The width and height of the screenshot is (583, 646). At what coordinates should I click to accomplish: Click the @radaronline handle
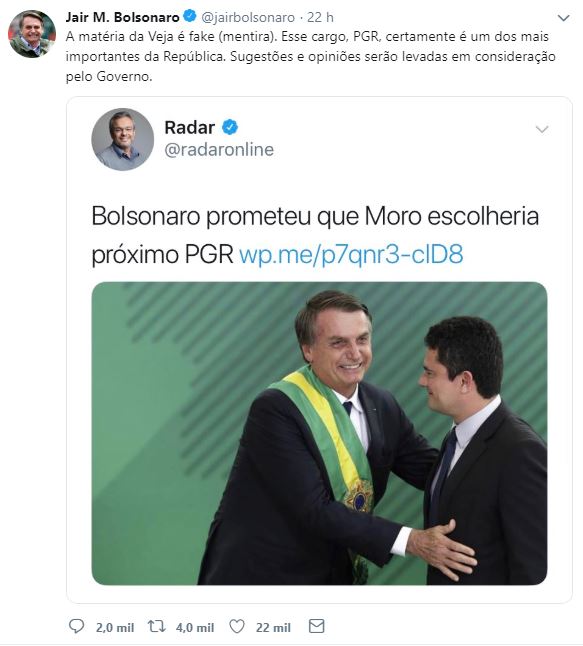click(219, 150)
